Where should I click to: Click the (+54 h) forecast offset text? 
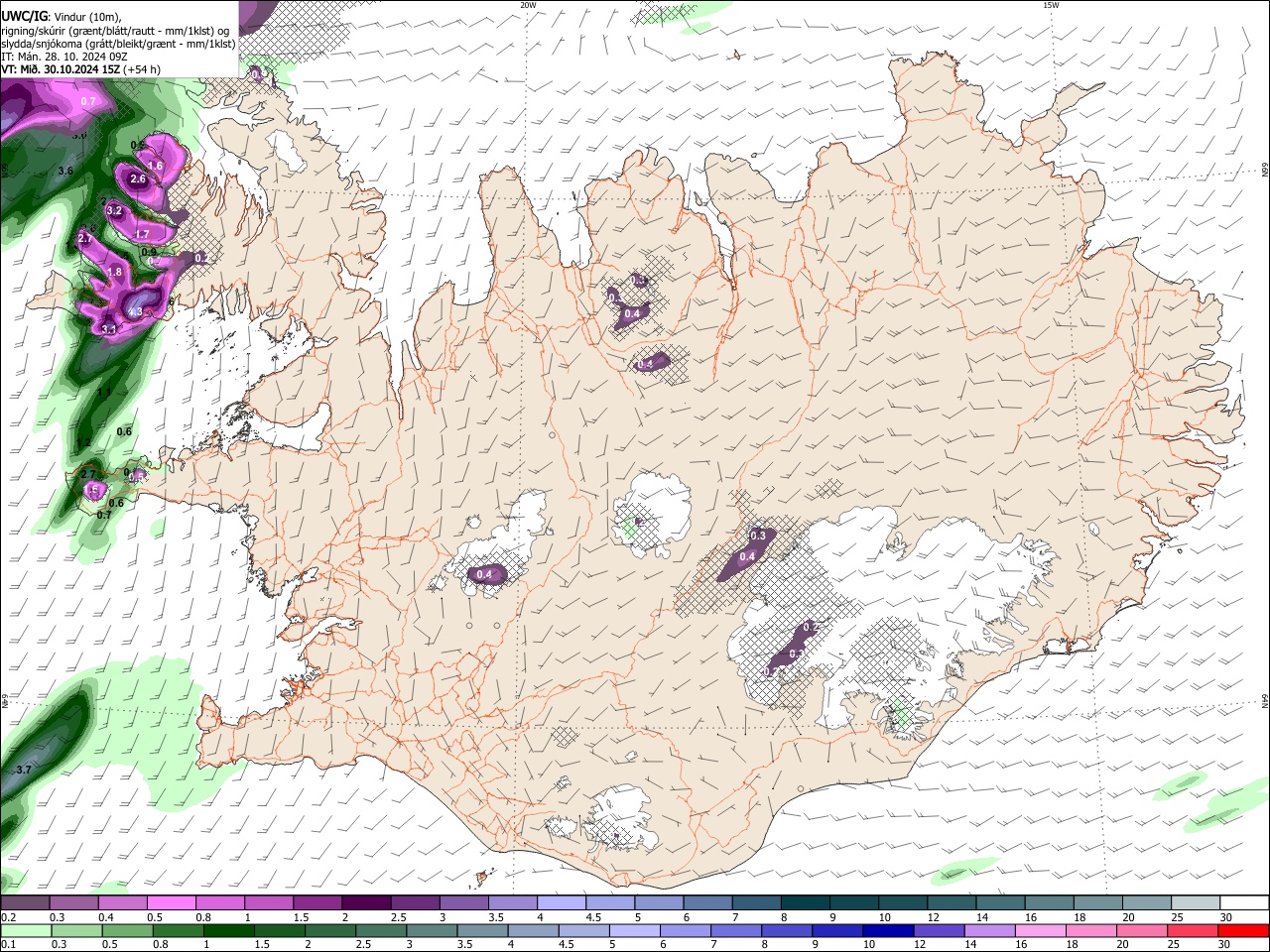[x=143, y=69]
